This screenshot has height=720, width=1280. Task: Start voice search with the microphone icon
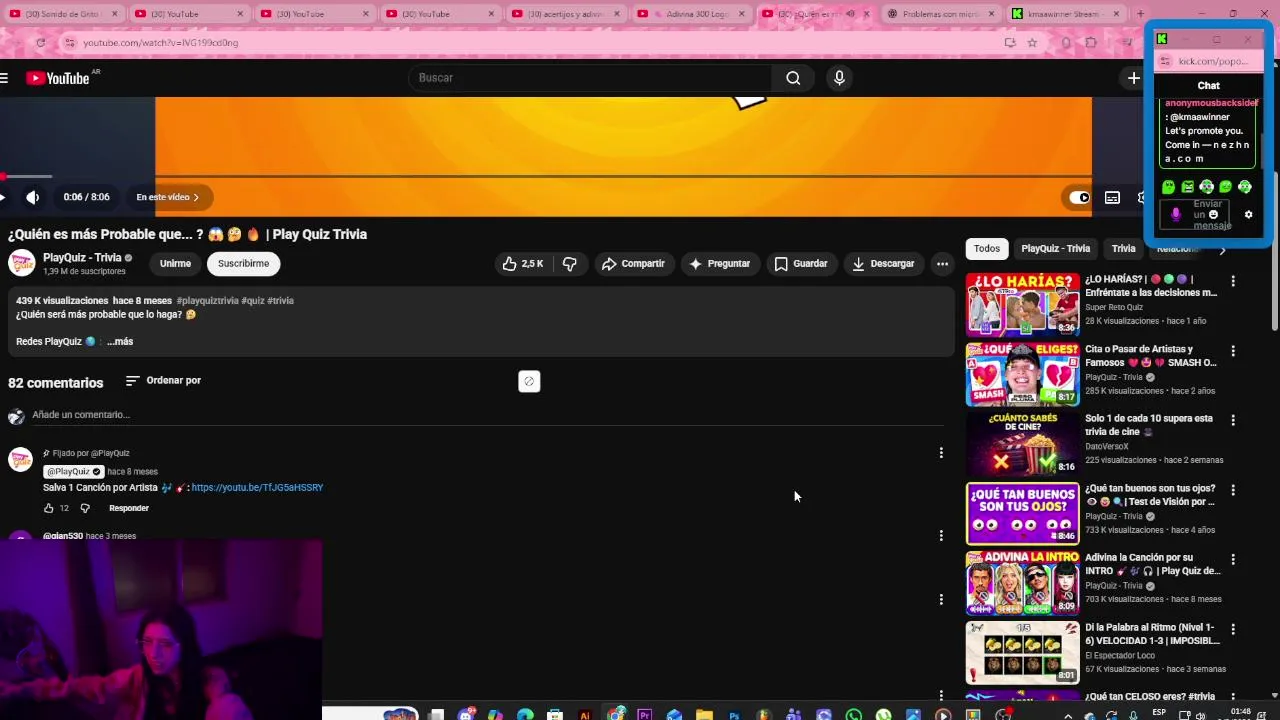(839, 78)
